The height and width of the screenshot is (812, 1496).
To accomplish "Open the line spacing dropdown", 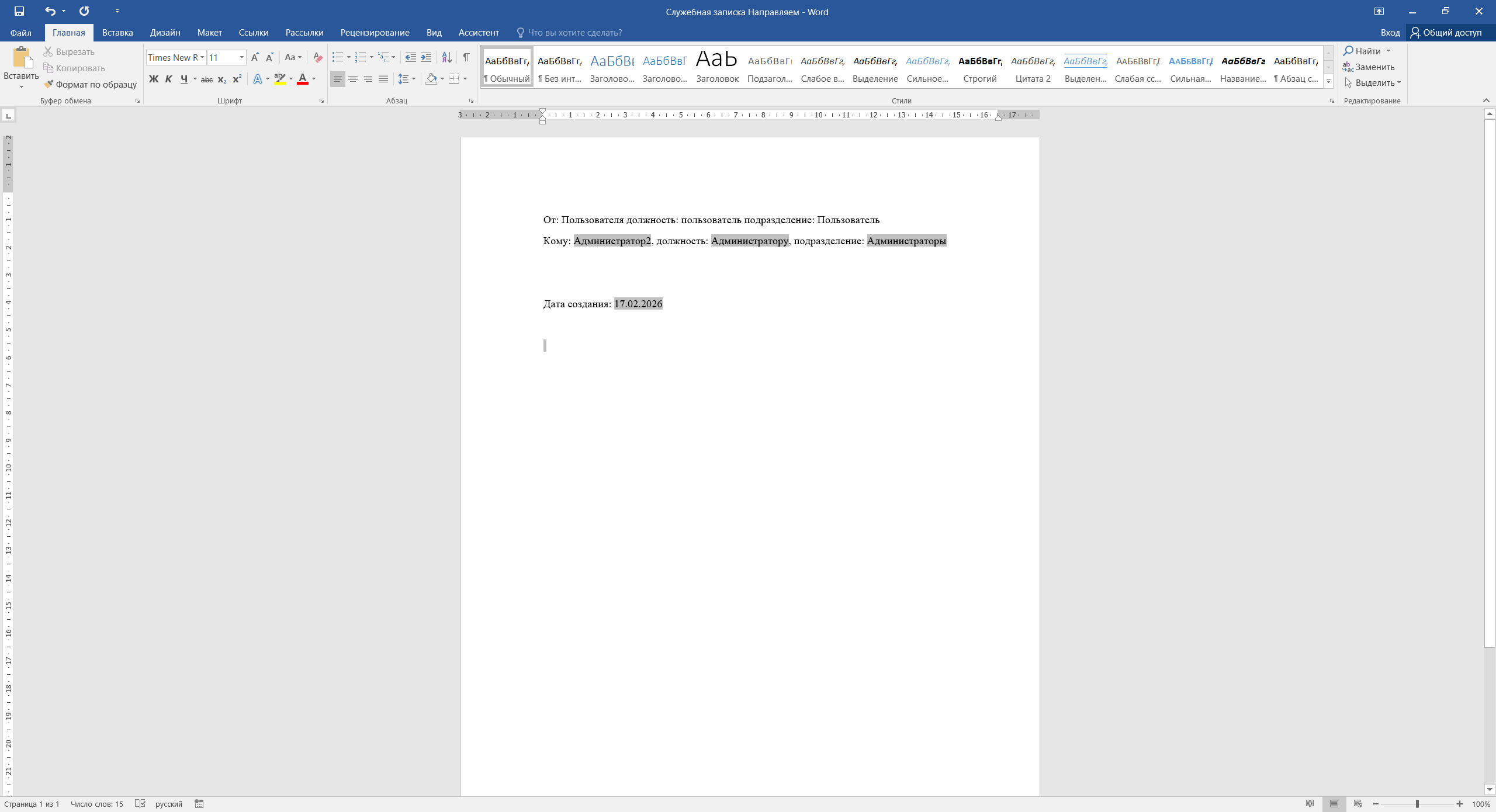I will point(414,79).
